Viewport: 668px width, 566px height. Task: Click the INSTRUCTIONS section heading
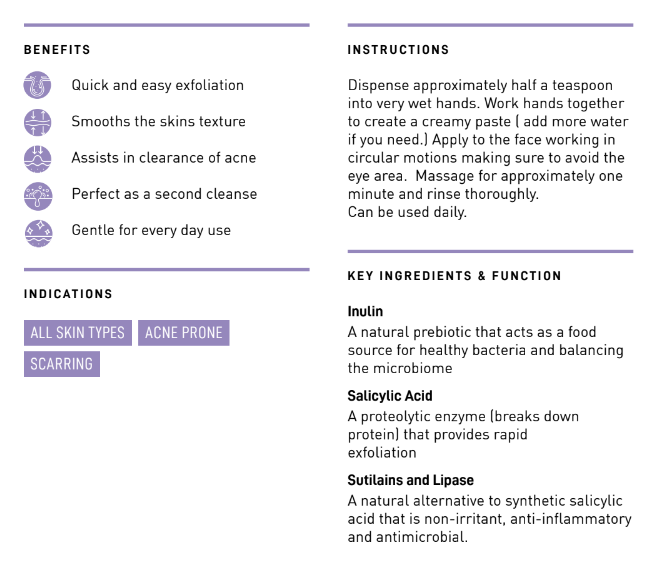398,50
